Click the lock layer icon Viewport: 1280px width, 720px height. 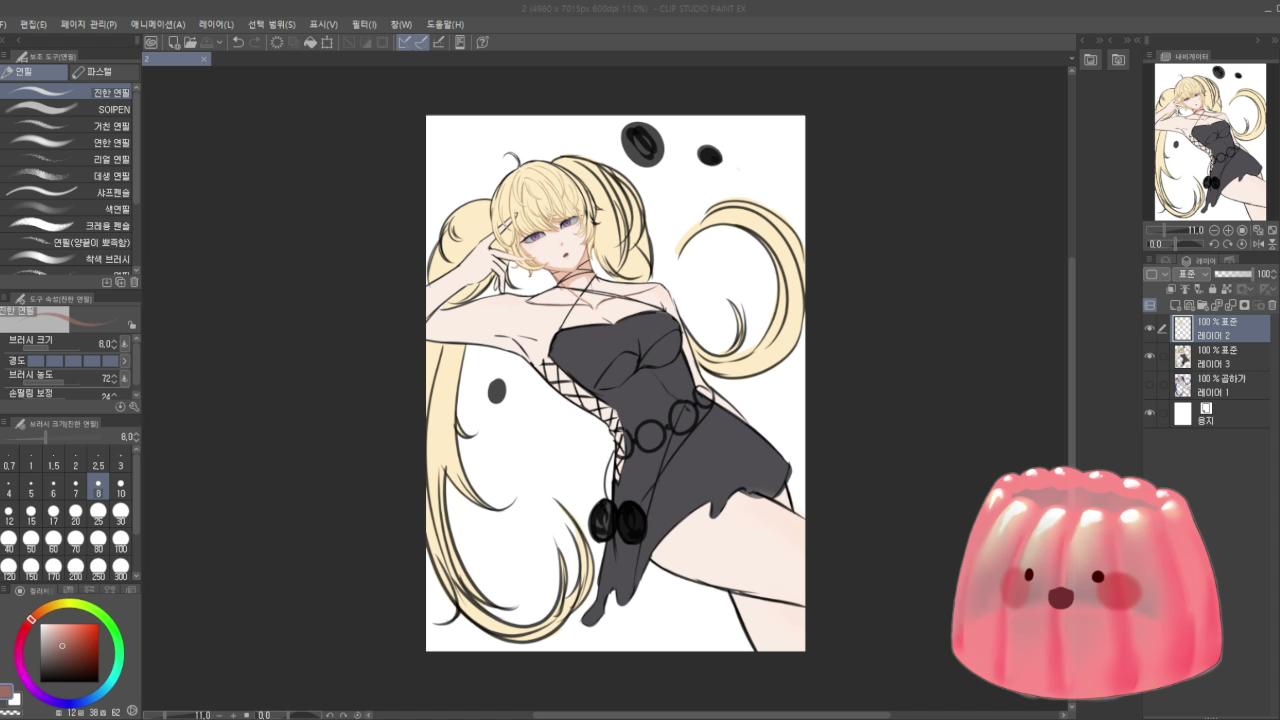coord(1212,289)
